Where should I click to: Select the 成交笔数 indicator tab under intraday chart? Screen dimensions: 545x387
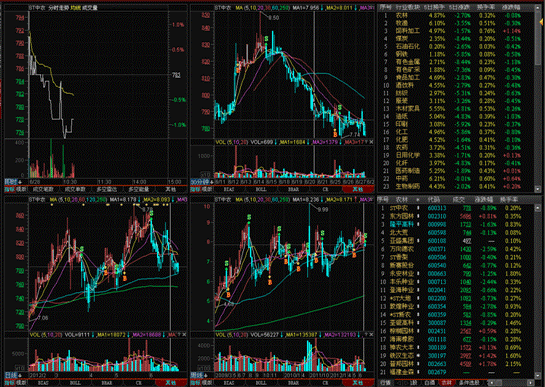point(43,190)
